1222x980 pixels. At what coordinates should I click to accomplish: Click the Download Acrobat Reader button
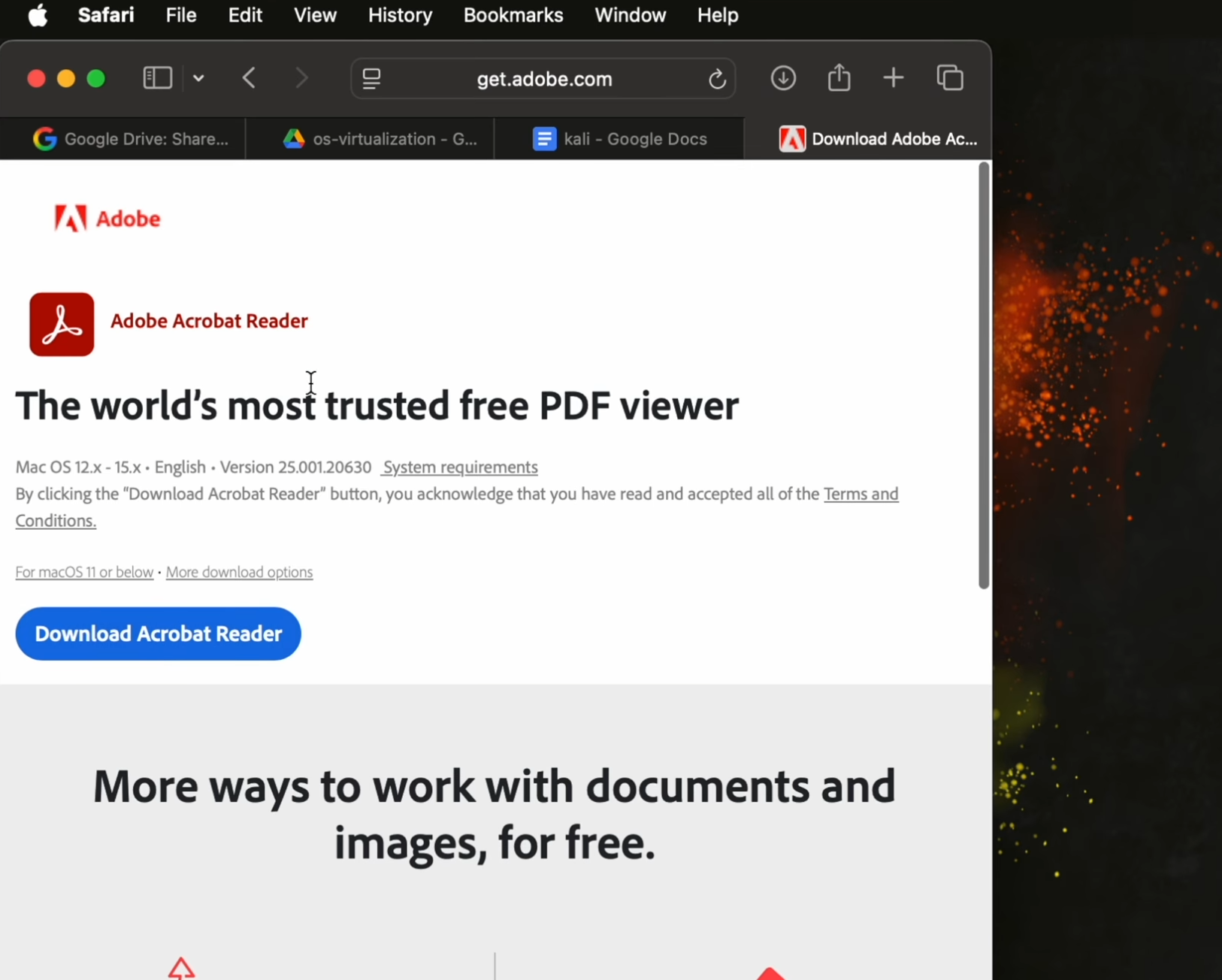[x=158, y=634]
